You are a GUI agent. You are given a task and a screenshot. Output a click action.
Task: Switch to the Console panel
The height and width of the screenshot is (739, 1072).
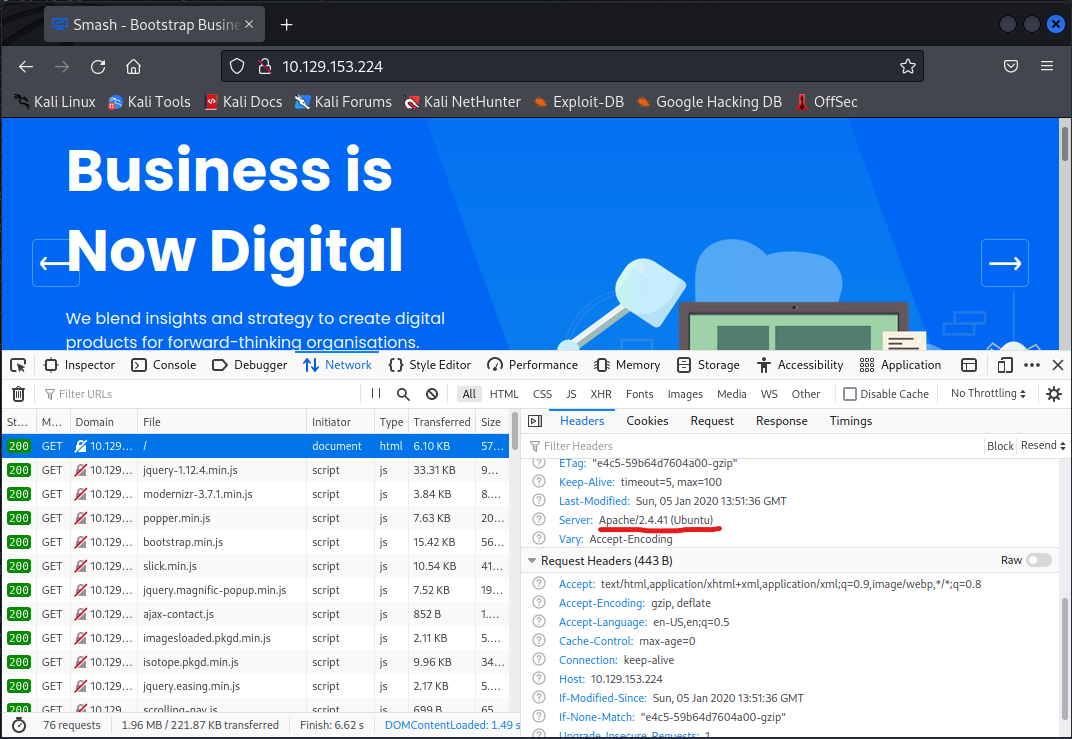[164, 365]
